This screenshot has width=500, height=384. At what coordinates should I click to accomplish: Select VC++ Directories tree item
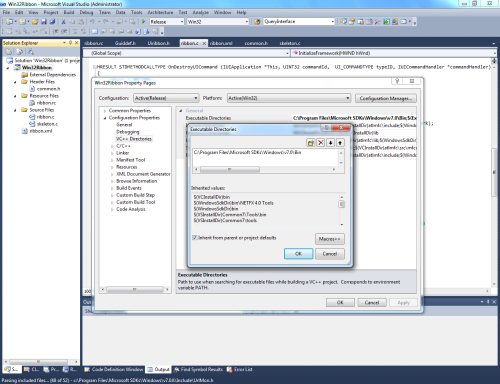point(134,139)
